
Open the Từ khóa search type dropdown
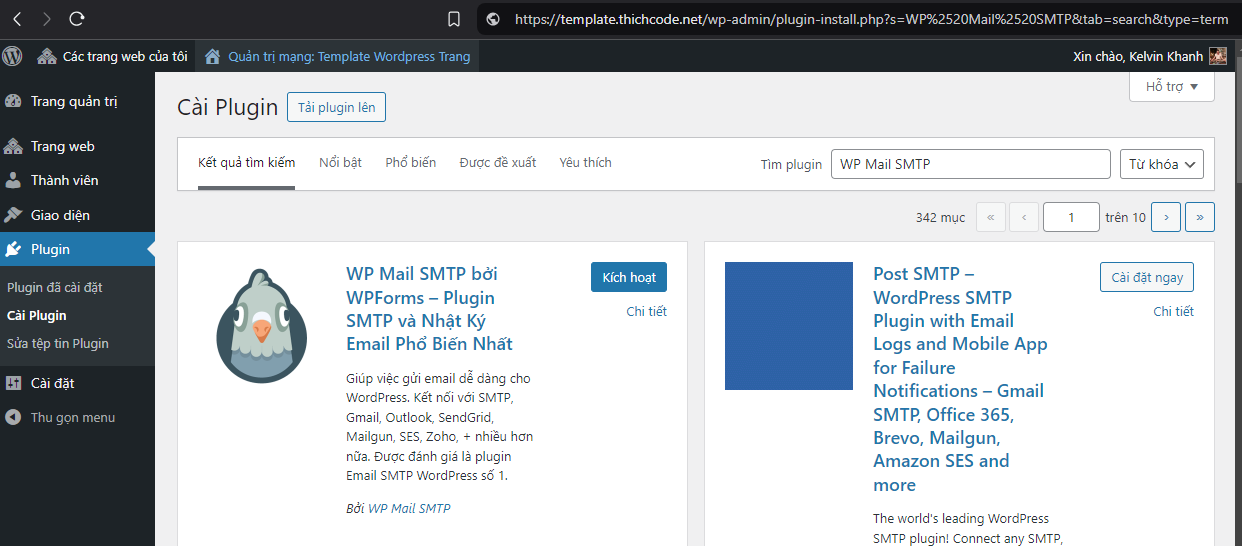[1162, 164]
